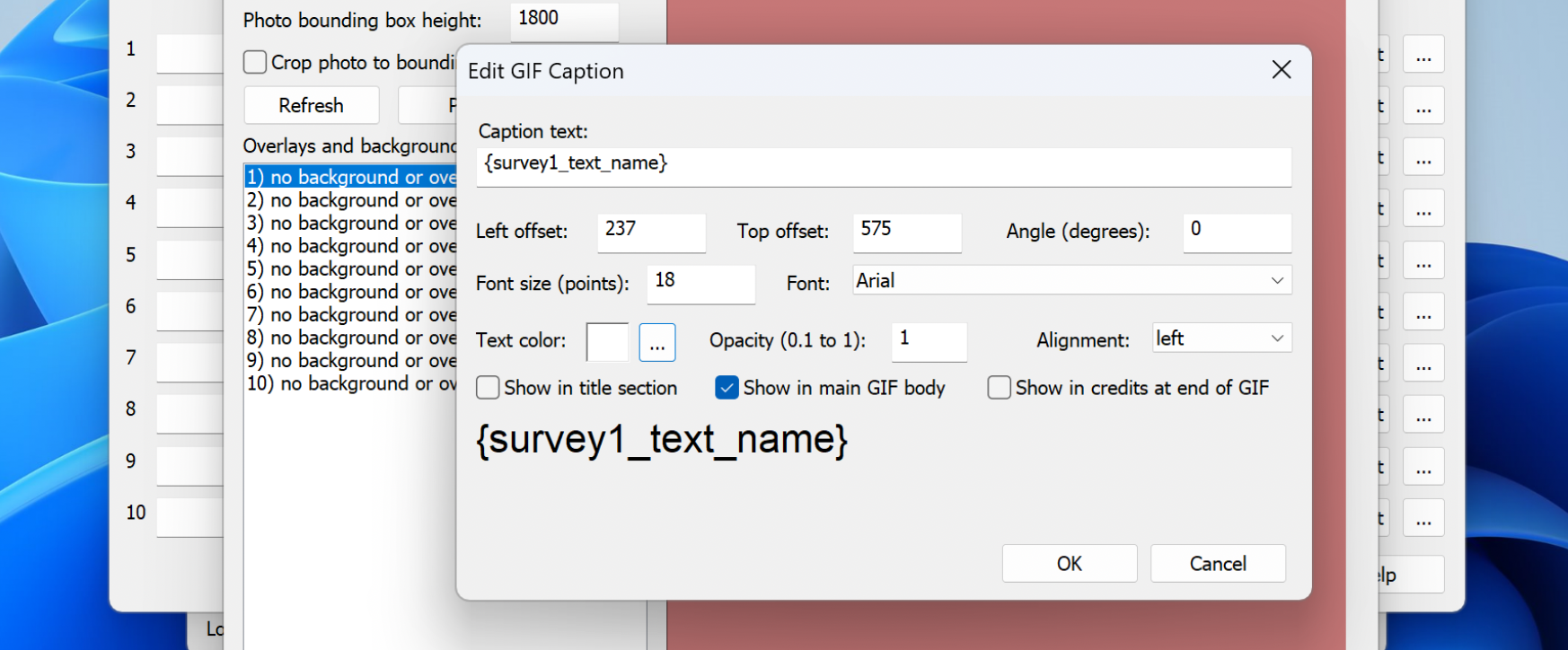Click the white text color swatch
1568x650 pixels.
pos(607,343)
